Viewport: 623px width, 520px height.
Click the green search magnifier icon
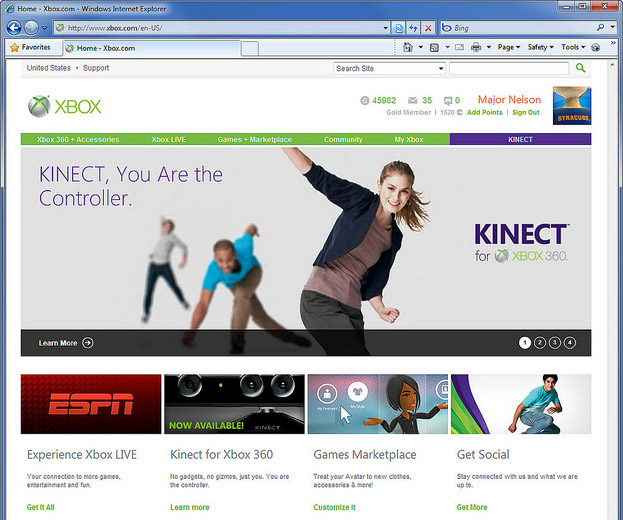point(580,68)
